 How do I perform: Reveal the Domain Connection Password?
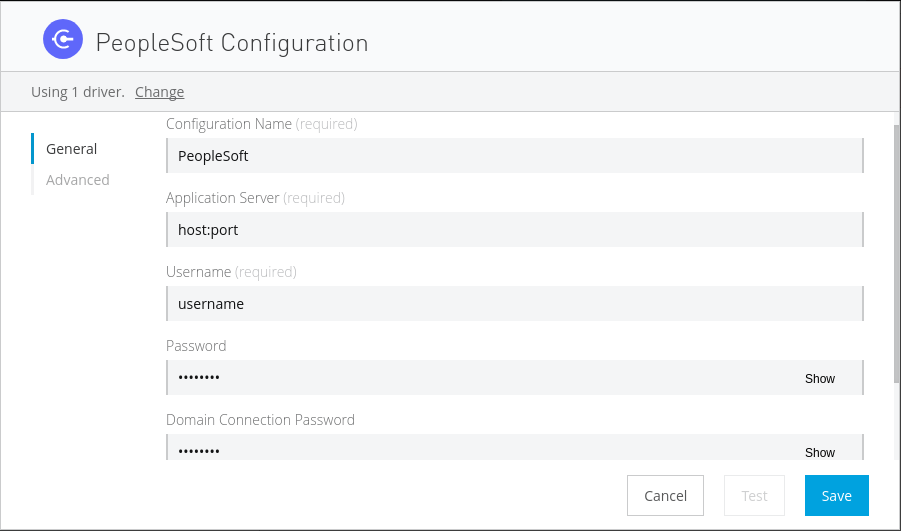tap(819, 452)
